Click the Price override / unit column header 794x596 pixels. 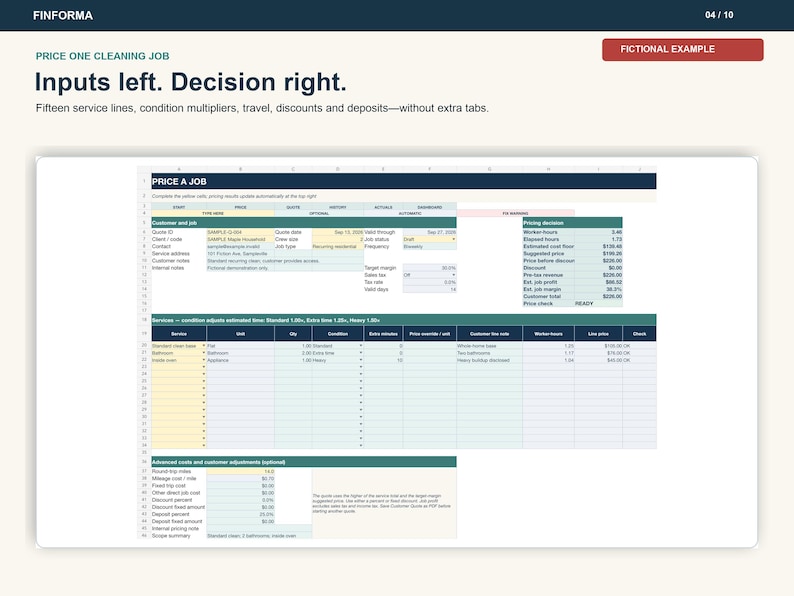point(429,334)
